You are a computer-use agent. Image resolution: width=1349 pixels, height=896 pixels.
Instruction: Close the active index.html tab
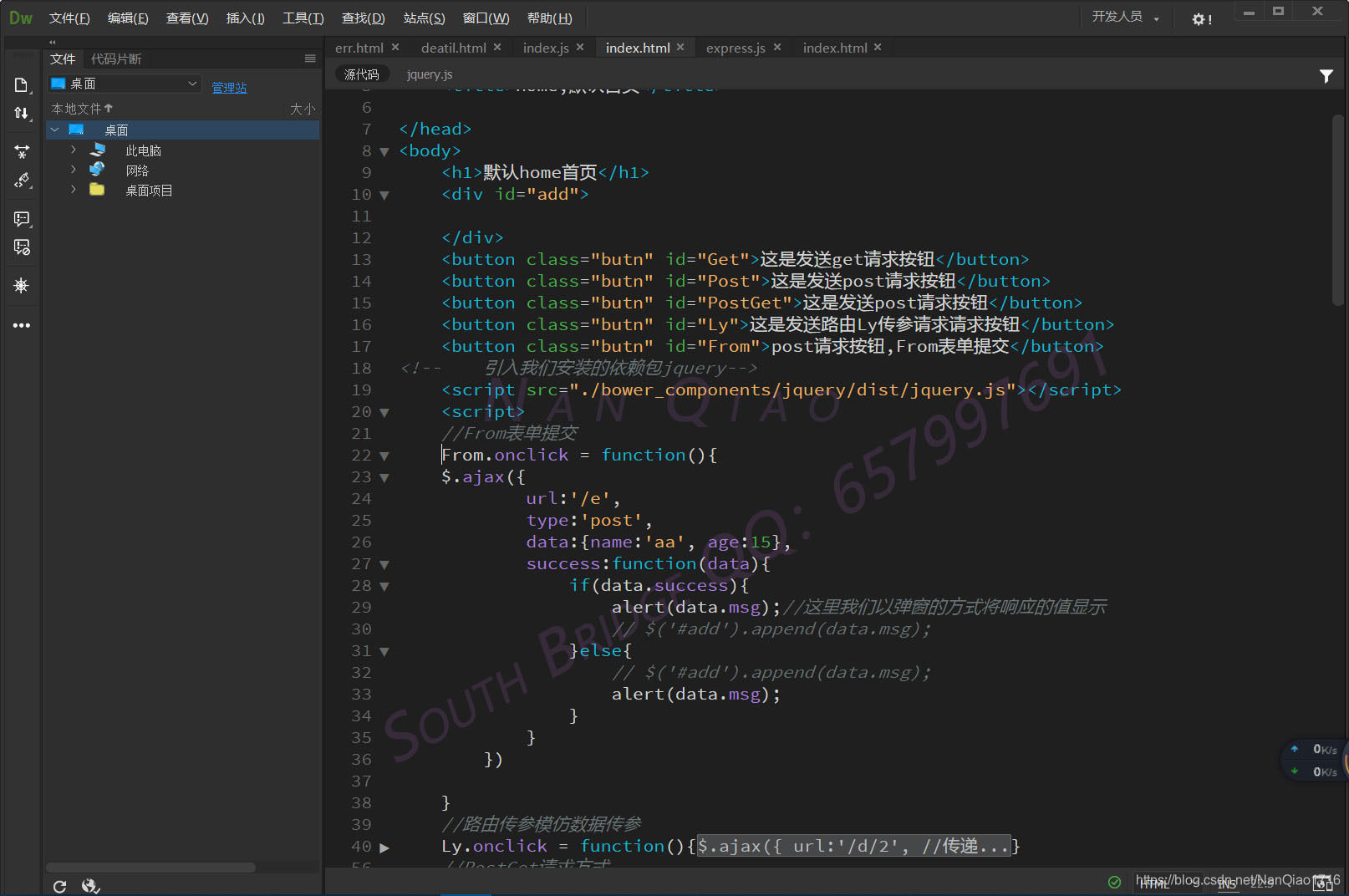point(680,47)
